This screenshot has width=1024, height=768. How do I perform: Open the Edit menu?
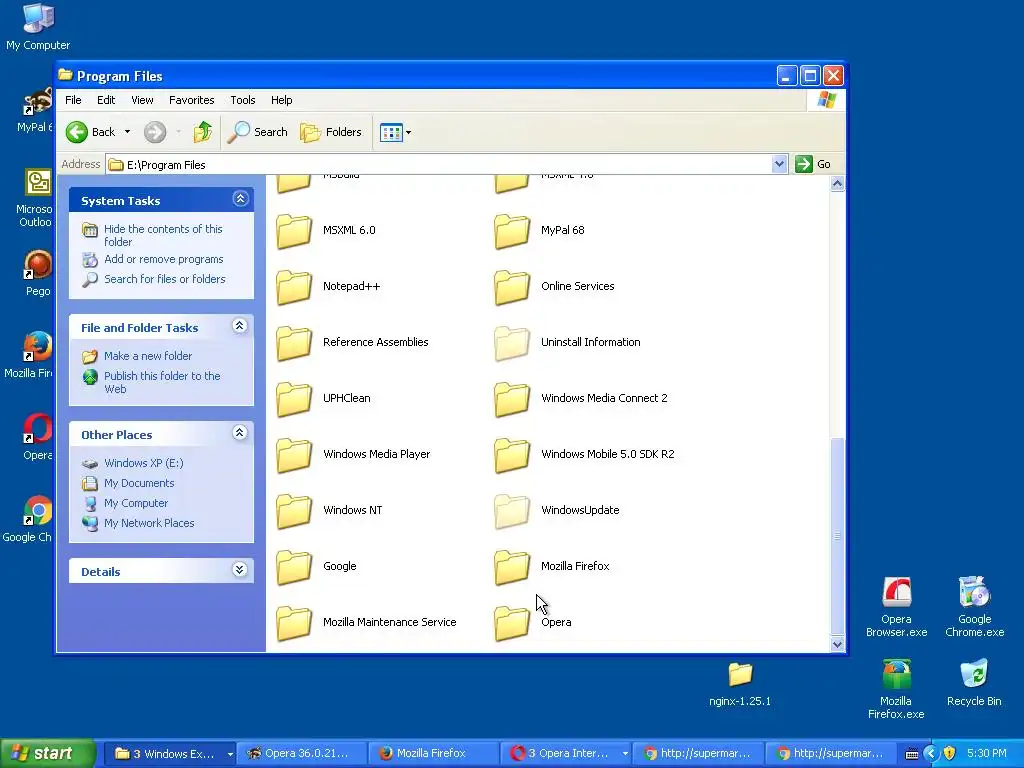(x=106, y=100)
